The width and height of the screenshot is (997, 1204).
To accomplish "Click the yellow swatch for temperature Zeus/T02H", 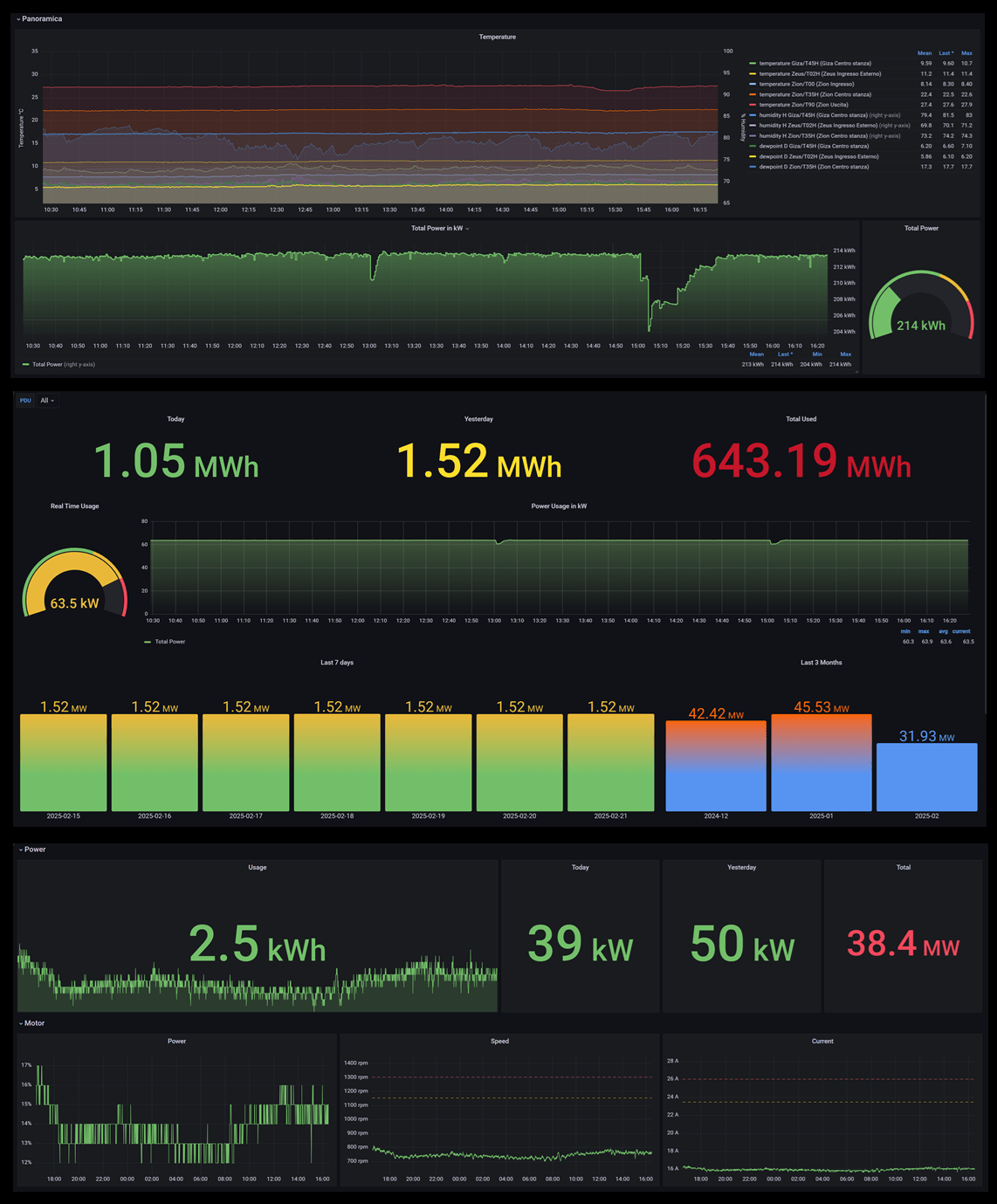I will [753, 74].
